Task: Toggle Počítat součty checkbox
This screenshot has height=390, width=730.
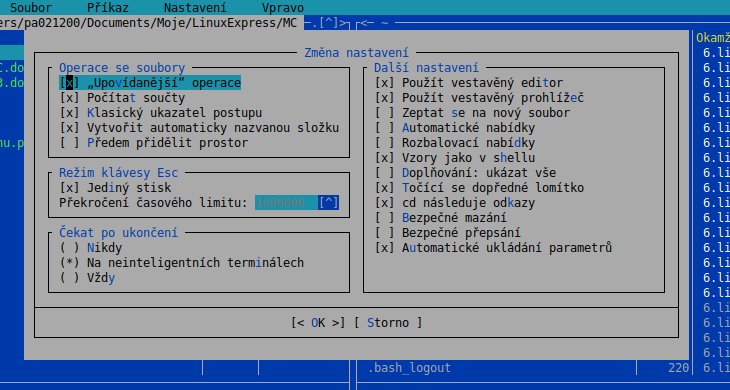Action: pos(122,98)
